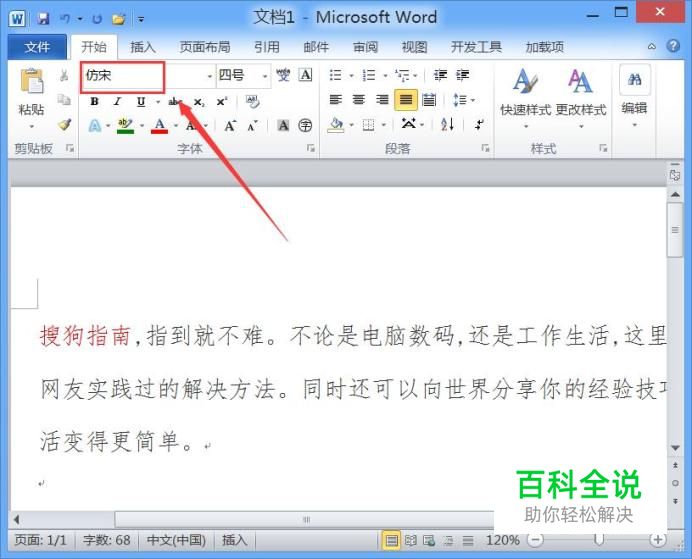Screen dimensions: 692x559
Task: Switch to the 页面布局 tab
Action: [x=204, y=46]
